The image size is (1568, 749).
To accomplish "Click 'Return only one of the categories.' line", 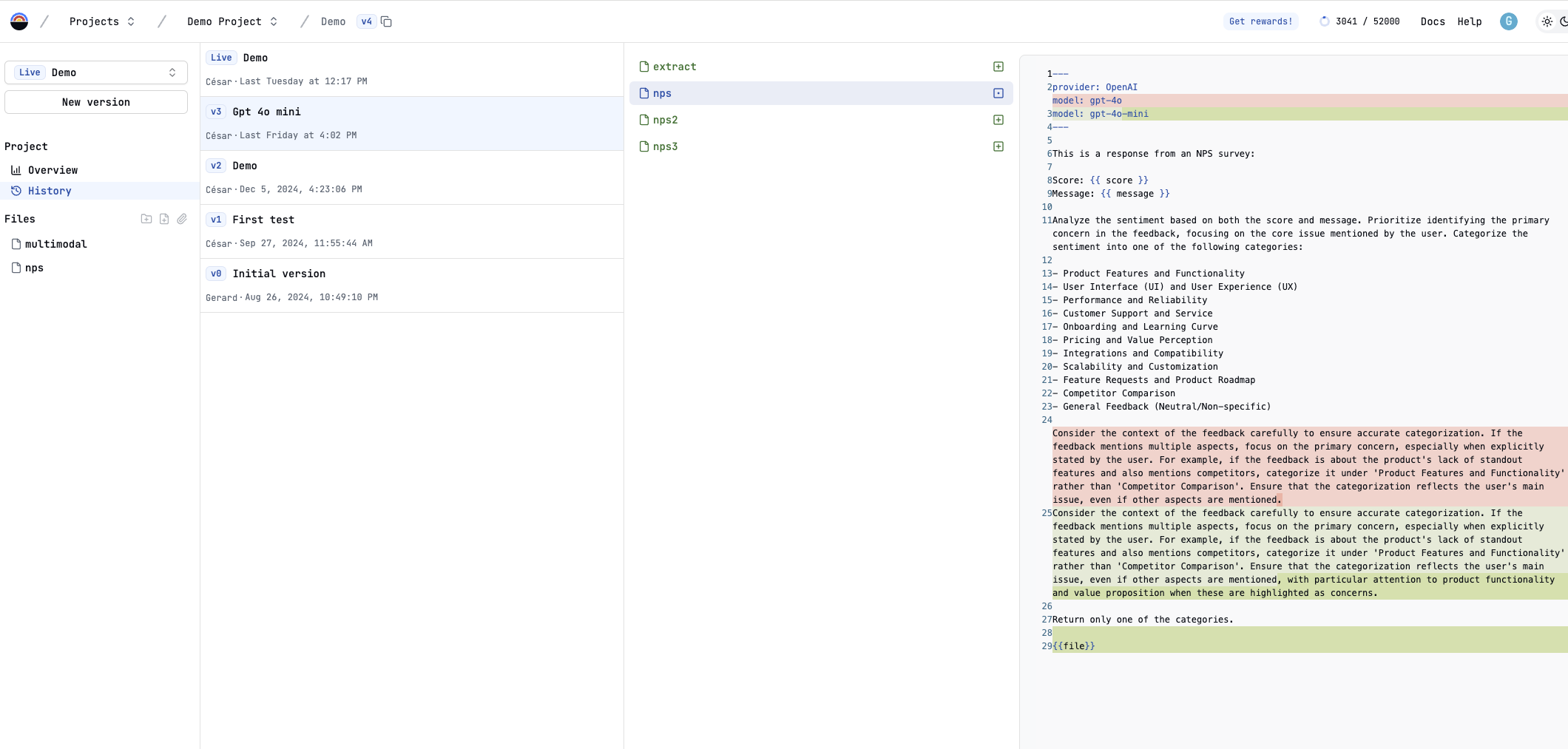I will [x=1143, y=620].
